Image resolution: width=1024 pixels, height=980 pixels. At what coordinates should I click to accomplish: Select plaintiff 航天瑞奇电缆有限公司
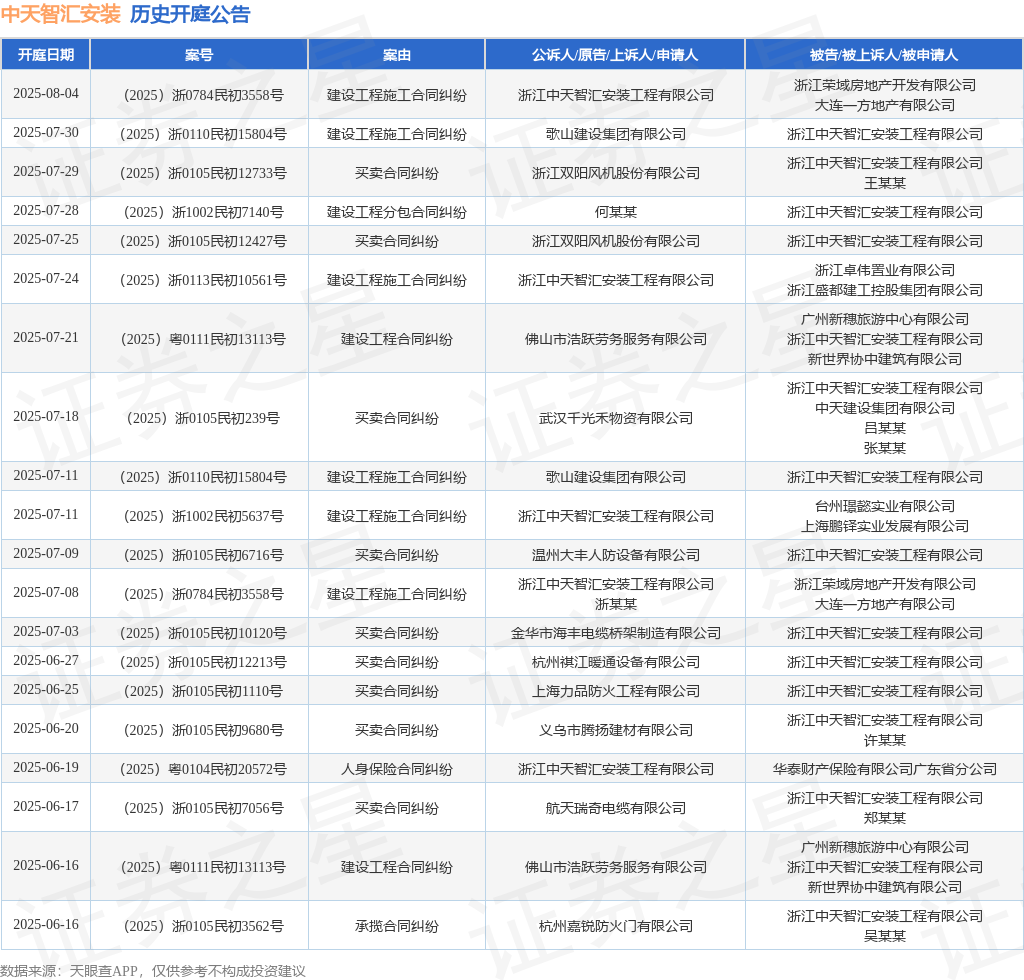[x=615, y=808]
